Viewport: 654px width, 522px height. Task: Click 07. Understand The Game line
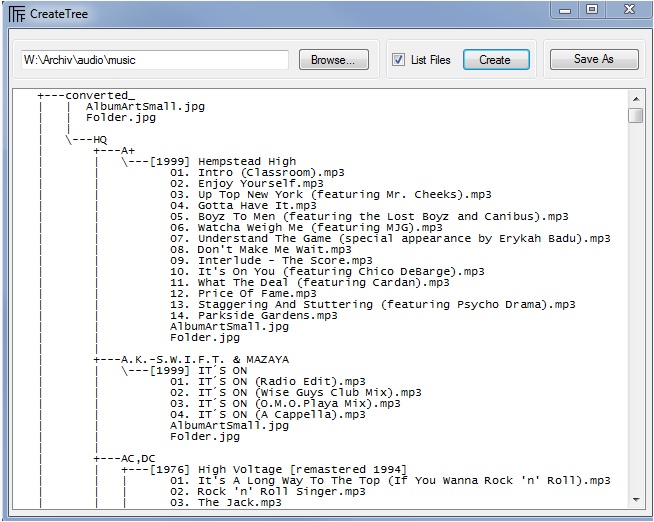point(390,238)
